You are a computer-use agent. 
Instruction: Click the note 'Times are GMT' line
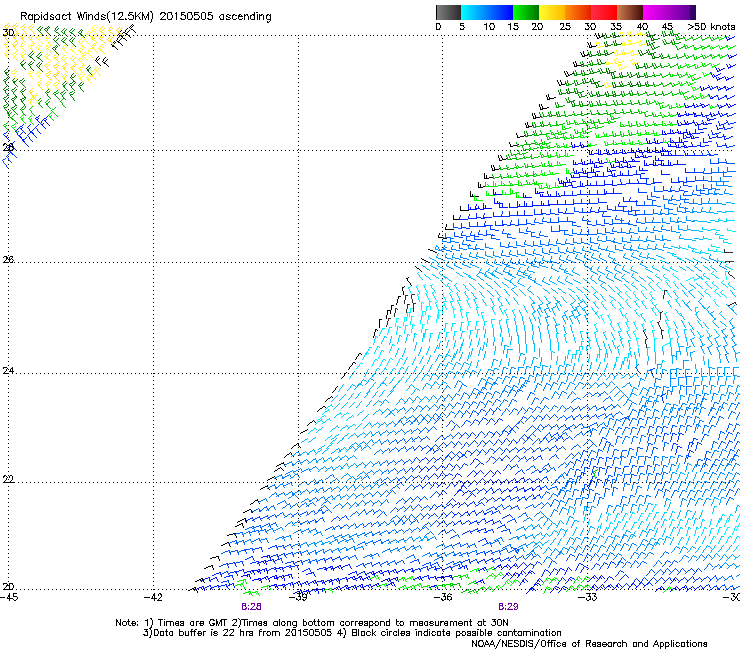312,623
